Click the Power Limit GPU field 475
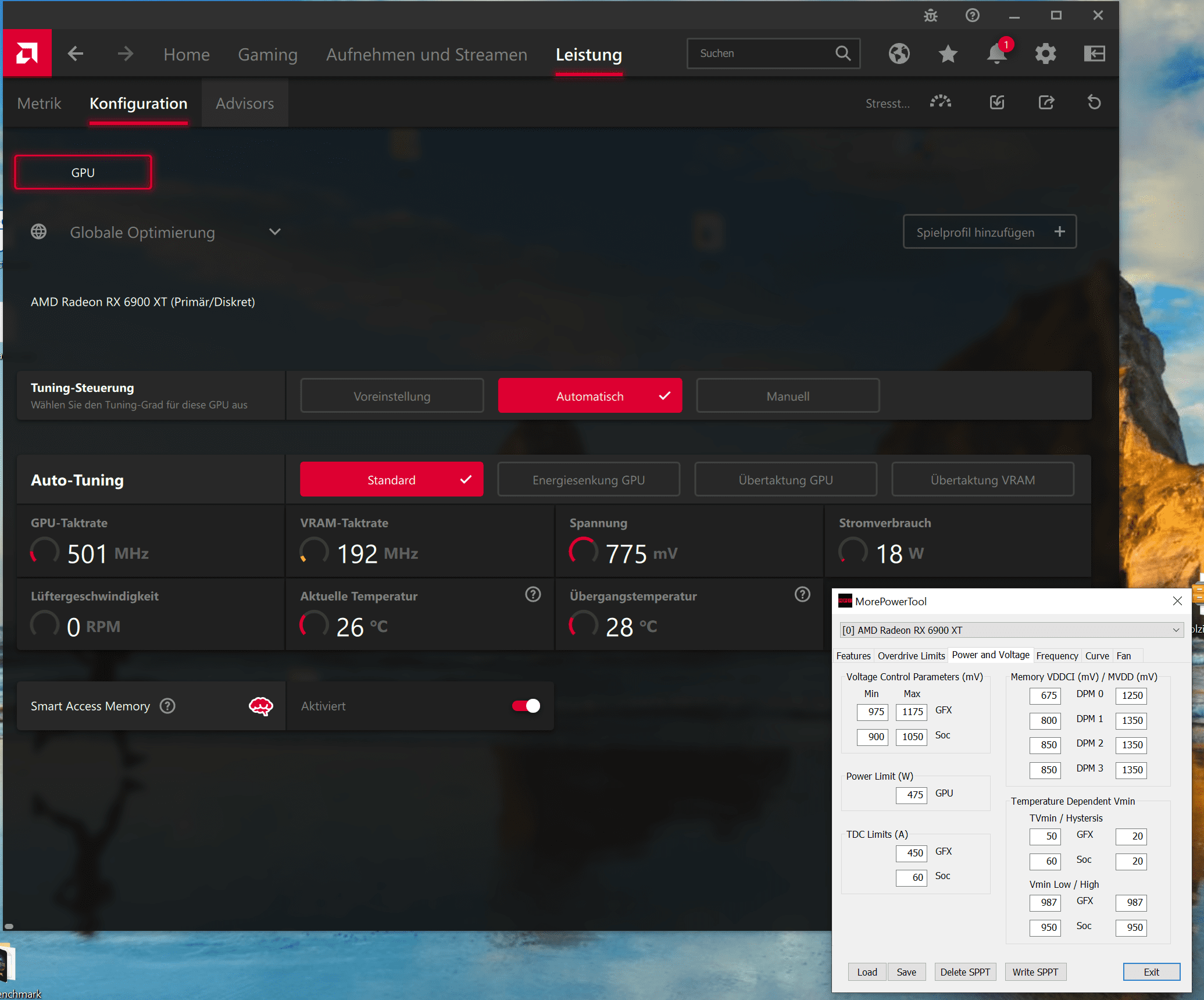Screen dimensions: 1204x1000 911,794
